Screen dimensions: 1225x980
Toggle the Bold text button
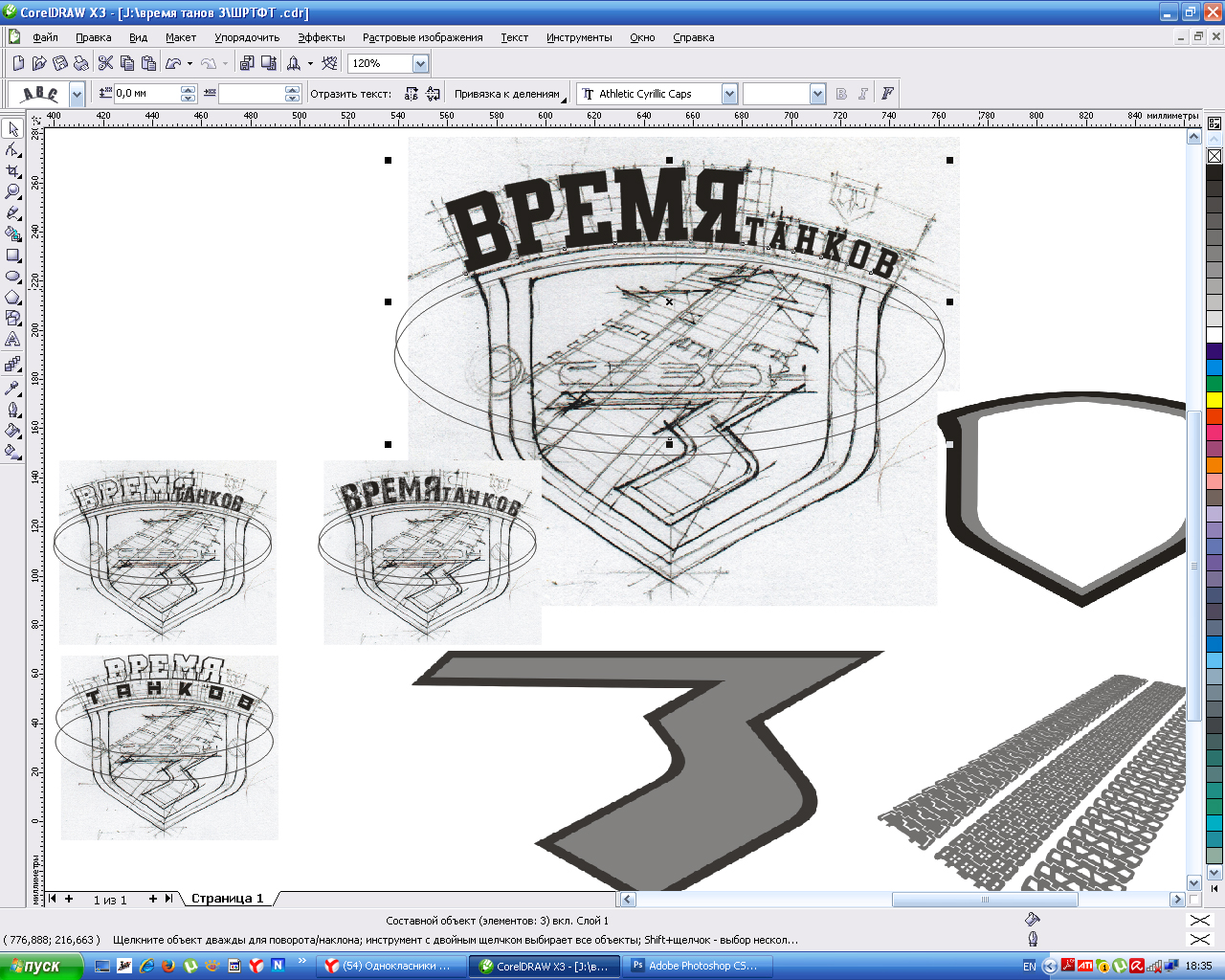[841, 94]
